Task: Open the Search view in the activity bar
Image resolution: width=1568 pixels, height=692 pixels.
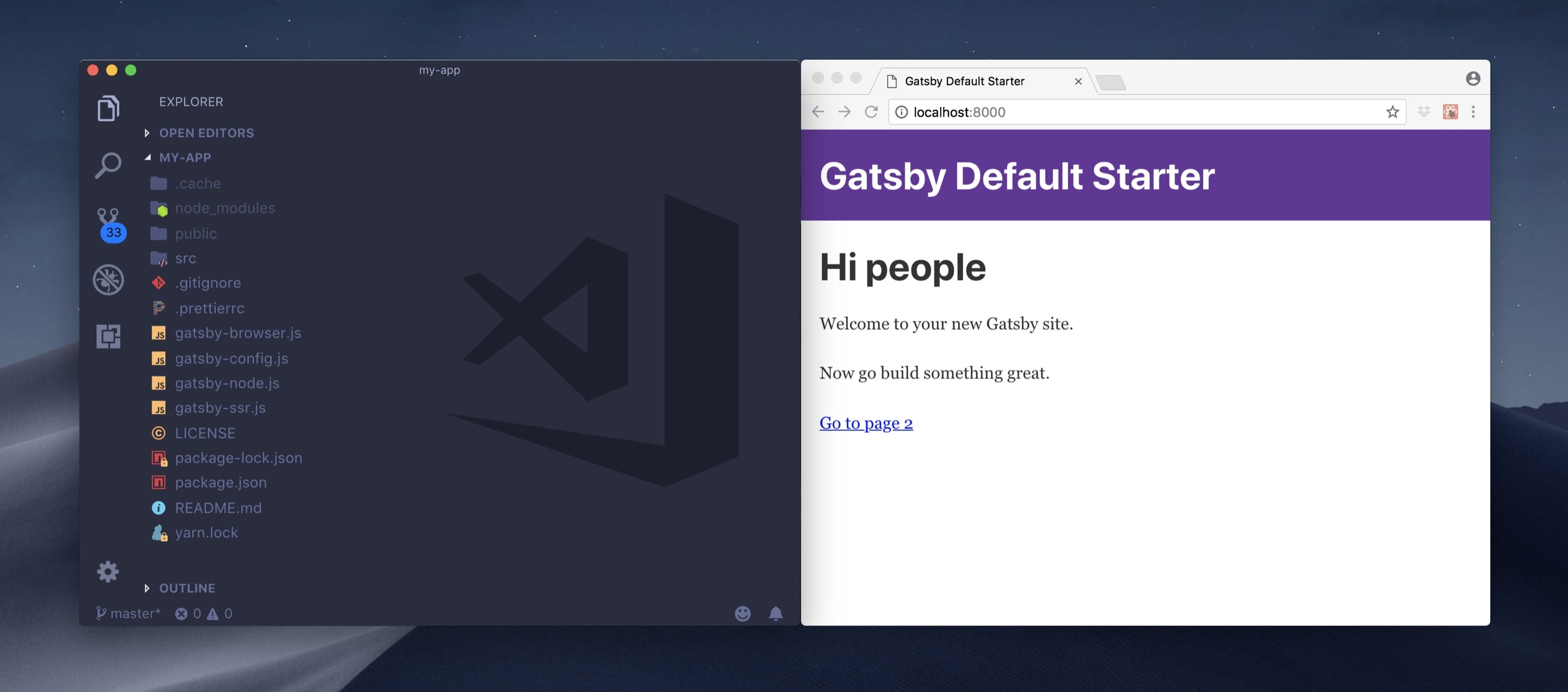Action: tap(108, 165)
